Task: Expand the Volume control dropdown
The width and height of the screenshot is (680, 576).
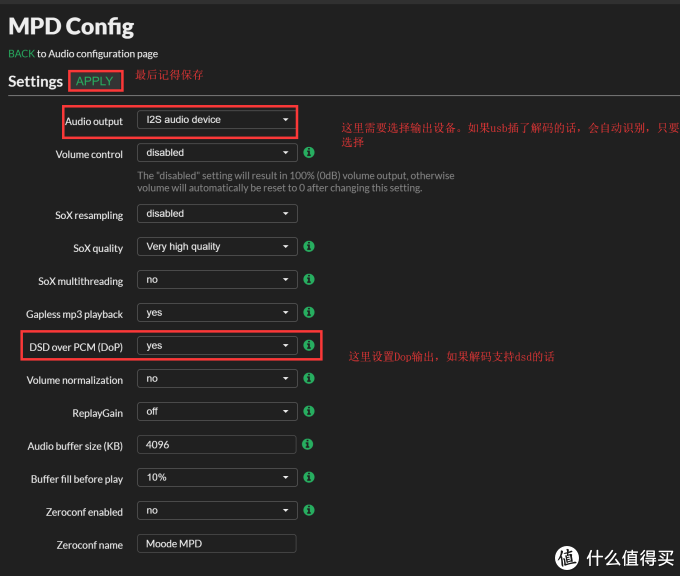Action: (x=216, y=153)
